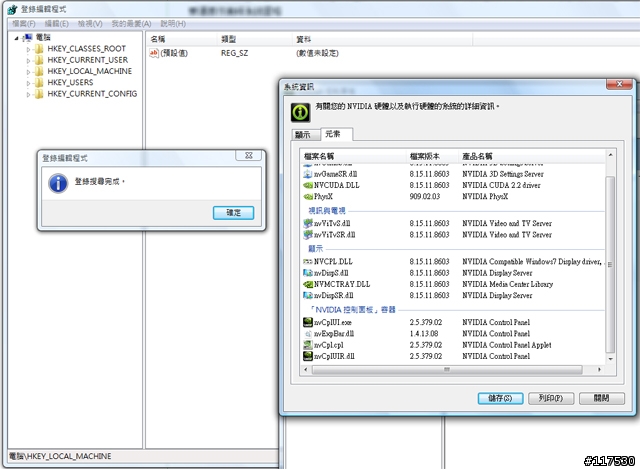
Task: Click the REG_SZ type cell
Action: pos(235,53)
